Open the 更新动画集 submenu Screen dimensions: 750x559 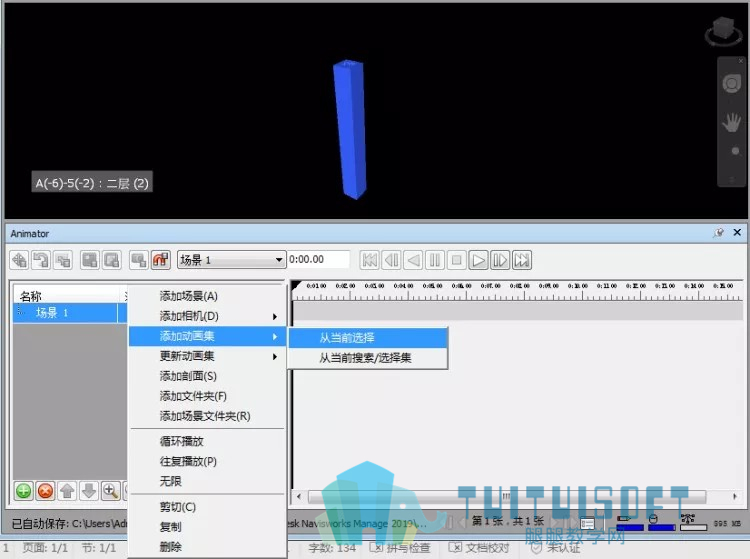(x=208, y=356)
